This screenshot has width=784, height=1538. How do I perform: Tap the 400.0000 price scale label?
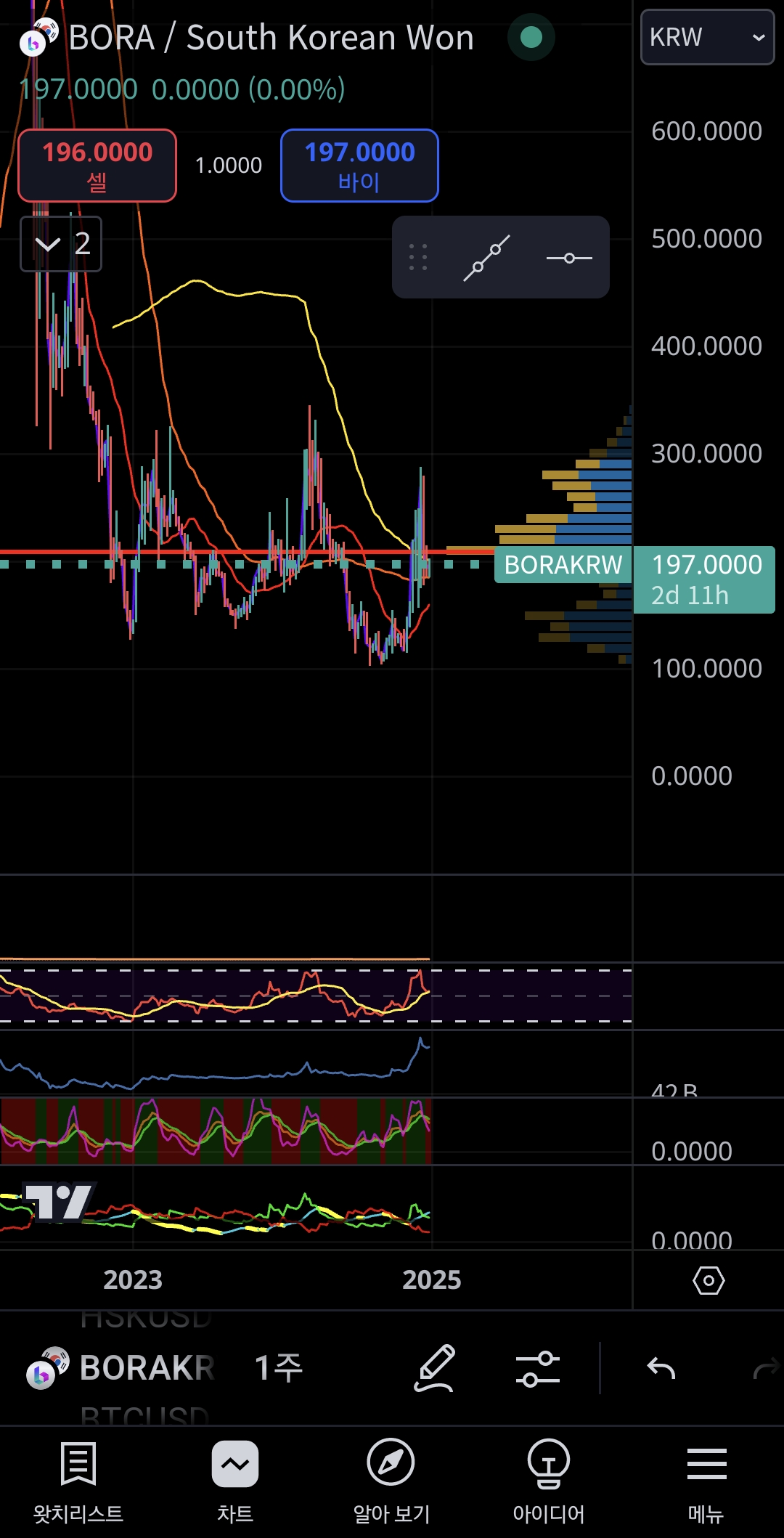706,346
